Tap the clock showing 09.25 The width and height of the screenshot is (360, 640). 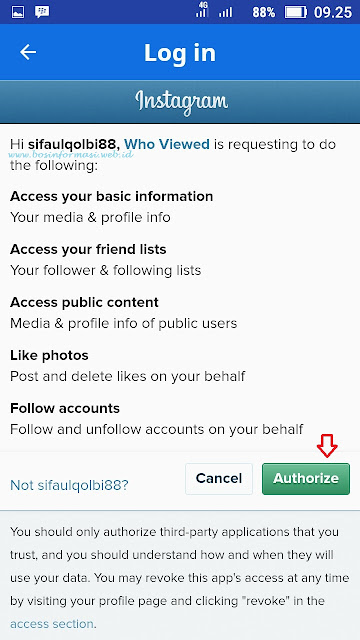click(x=333, y=12)
